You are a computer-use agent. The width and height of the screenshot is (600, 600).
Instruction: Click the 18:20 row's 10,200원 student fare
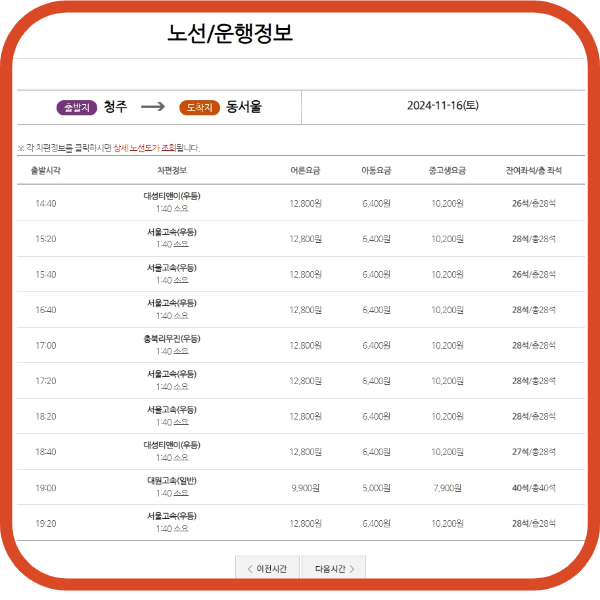click(x=447, y=416)
